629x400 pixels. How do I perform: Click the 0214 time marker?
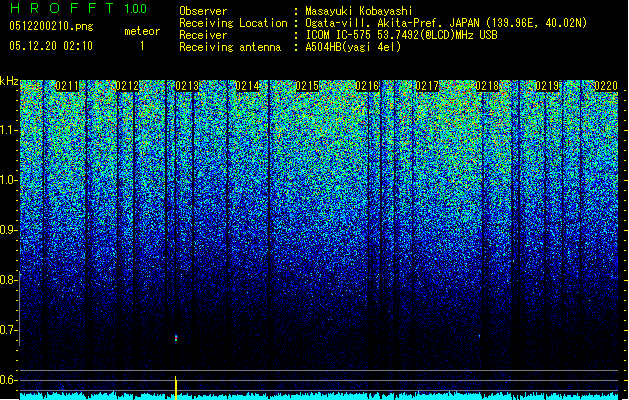click(x=247, y=86)
